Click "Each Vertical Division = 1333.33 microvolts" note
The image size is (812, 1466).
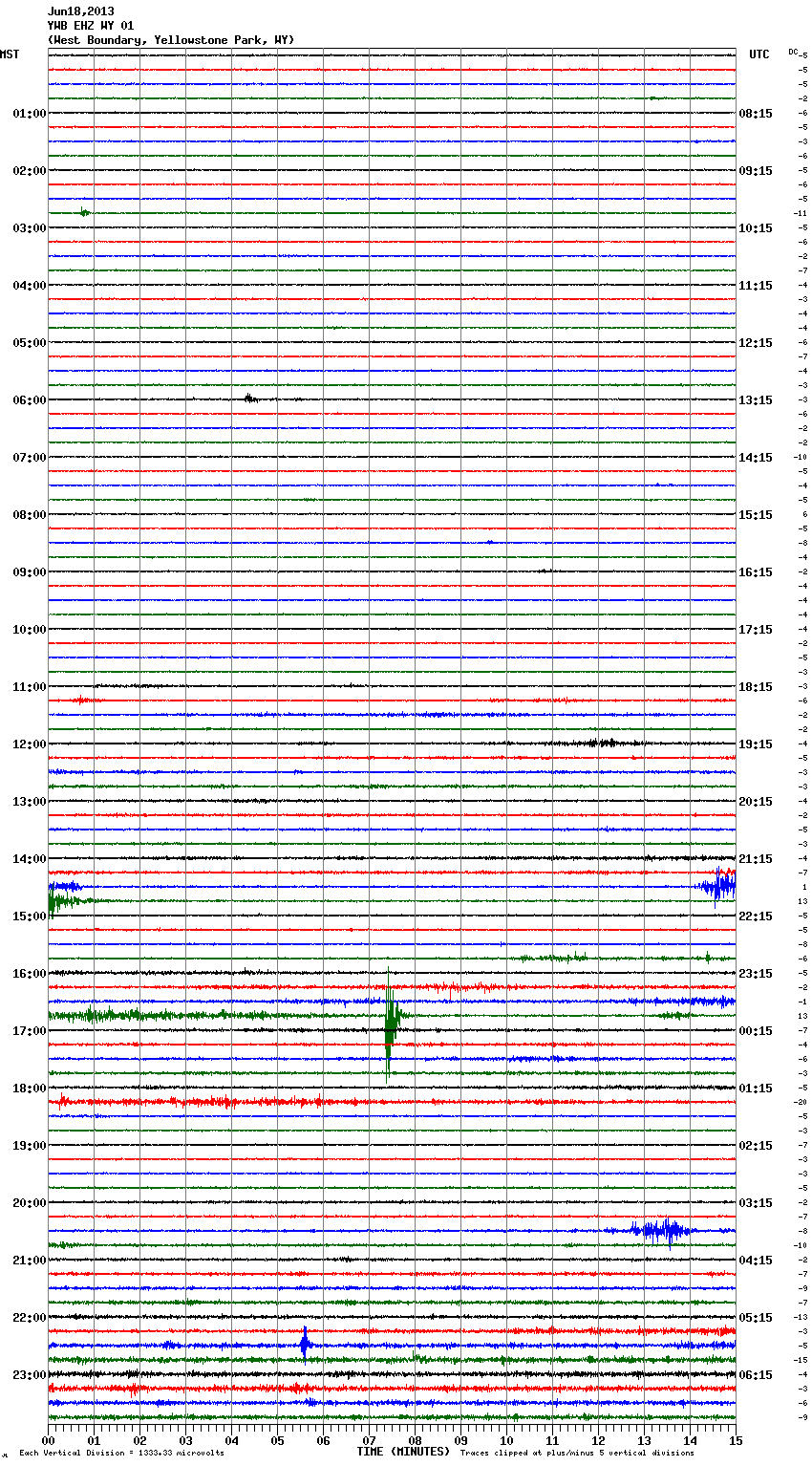coord(121,1454)
